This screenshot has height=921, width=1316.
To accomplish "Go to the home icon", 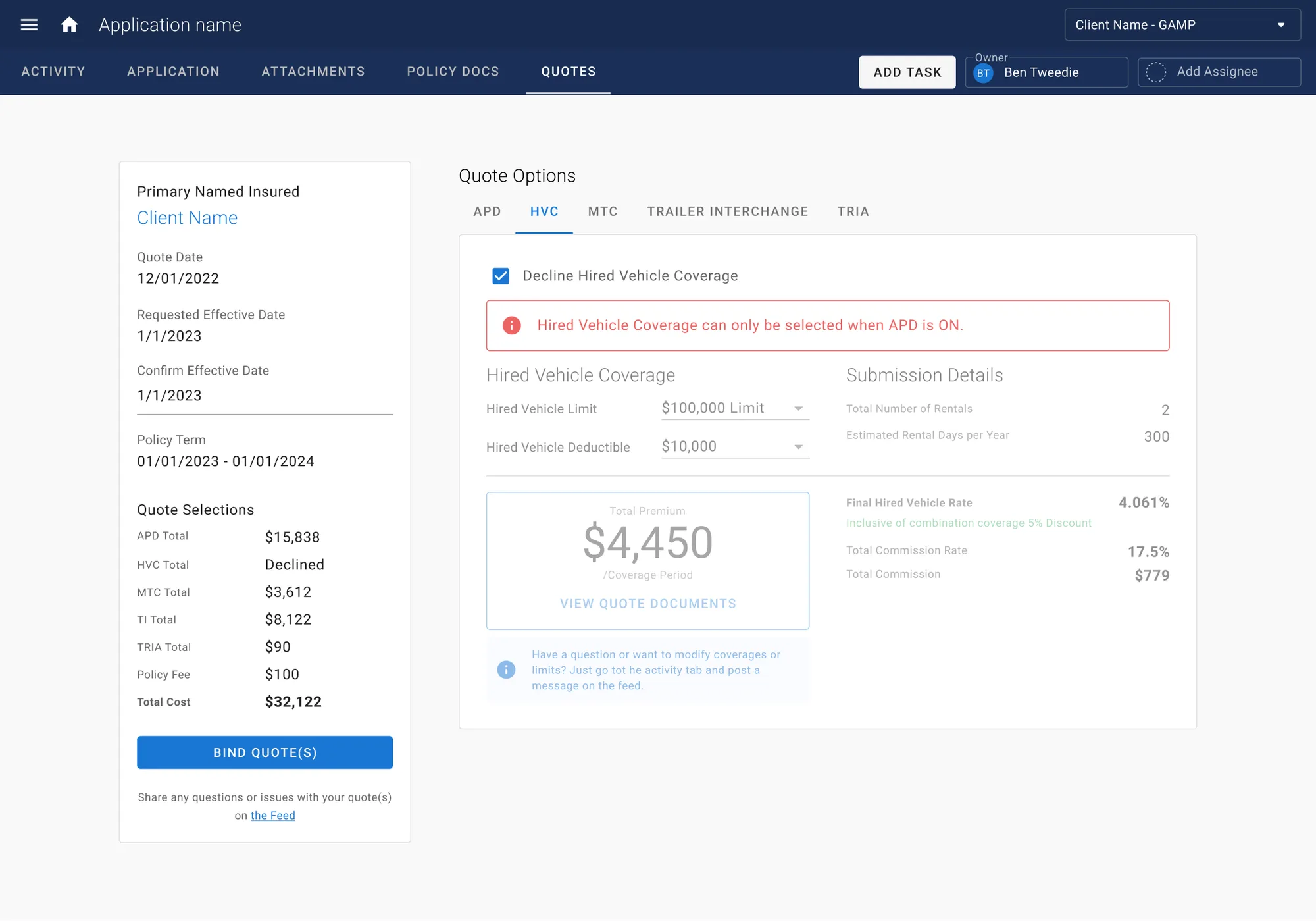I will tap(69, 25).
